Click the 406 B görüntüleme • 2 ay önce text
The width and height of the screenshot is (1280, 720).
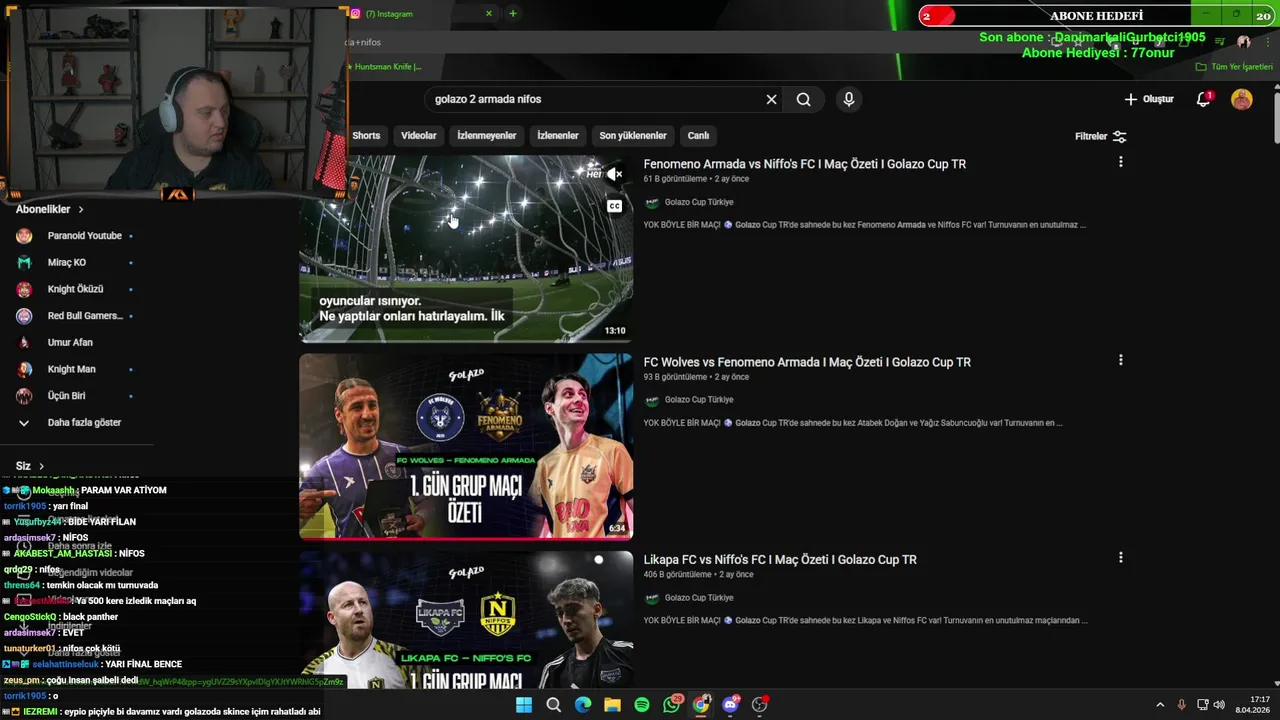click(699, 575)
